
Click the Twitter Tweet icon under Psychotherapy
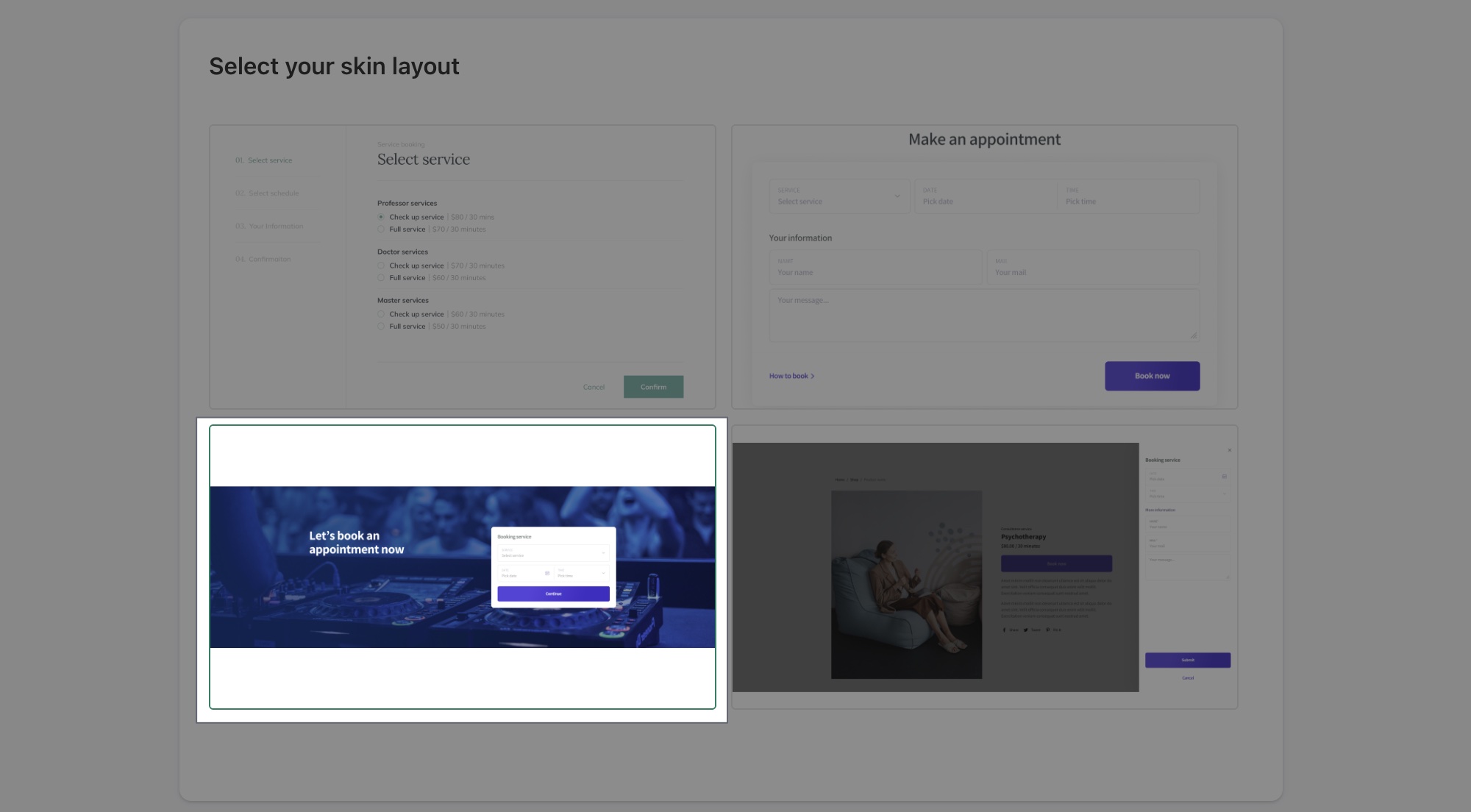[1025, 630]
